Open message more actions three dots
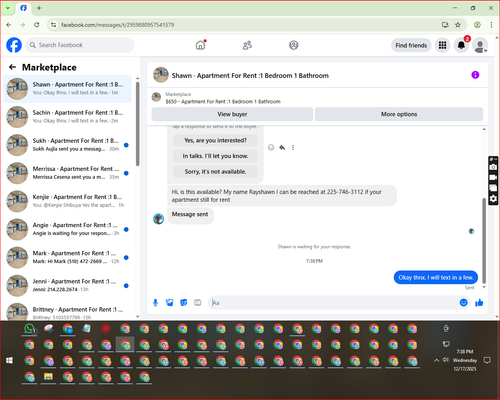 [x=293, y=147]
